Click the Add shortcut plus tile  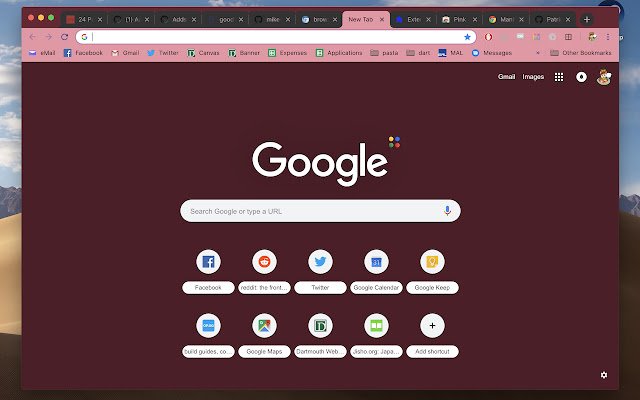click(432, 335)
